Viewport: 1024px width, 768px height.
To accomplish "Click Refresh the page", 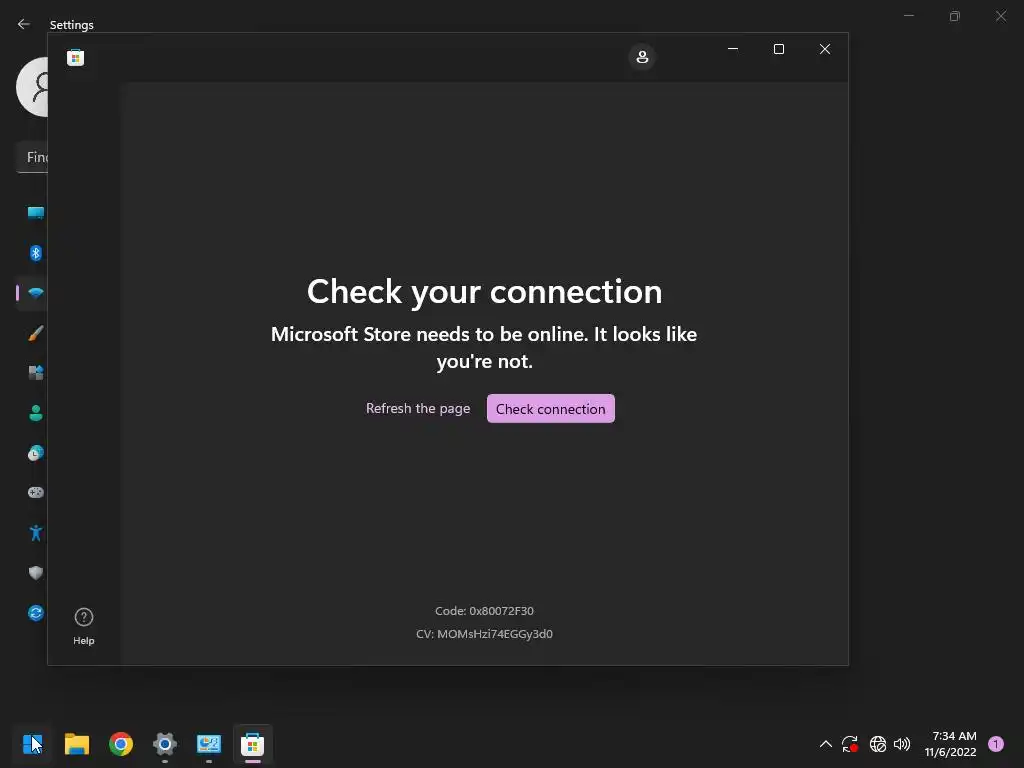I will point(418,408).
